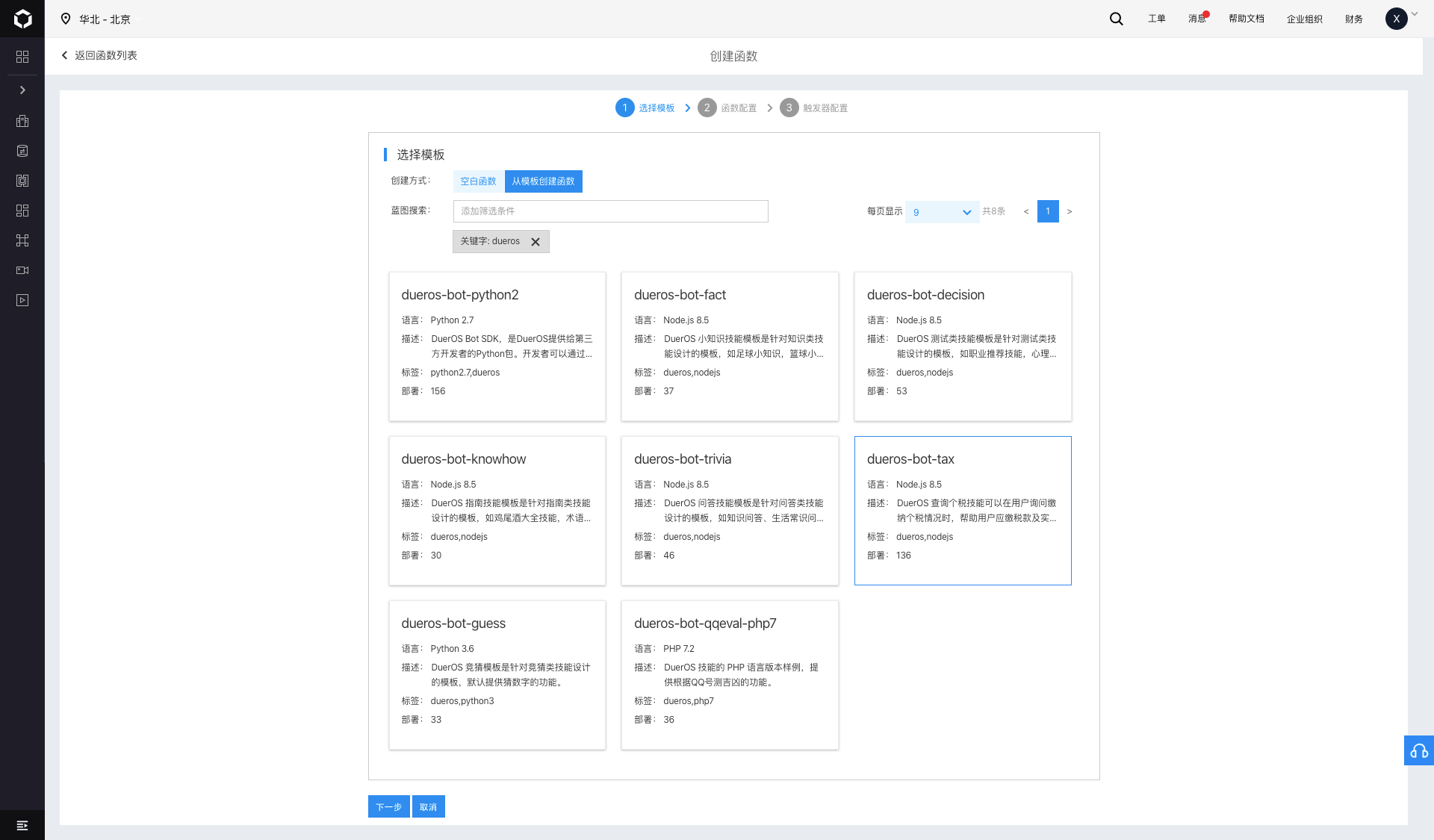1434x840 pixels.
Task: Expand the sidebar with the arrow icon
Action: click(22, 90)
